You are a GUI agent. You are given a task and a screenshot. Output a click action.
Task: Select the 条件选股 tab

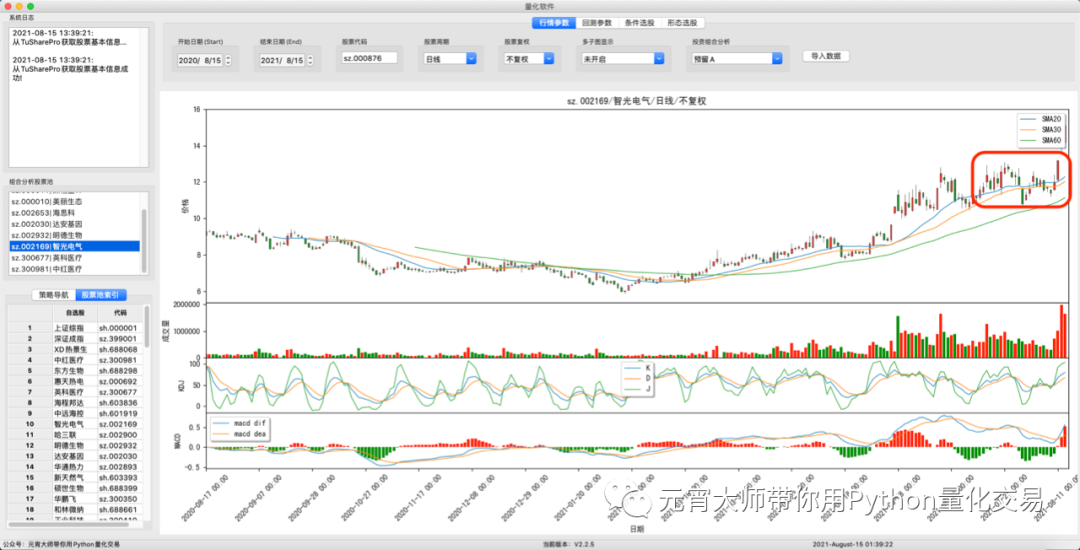(640, 23)
